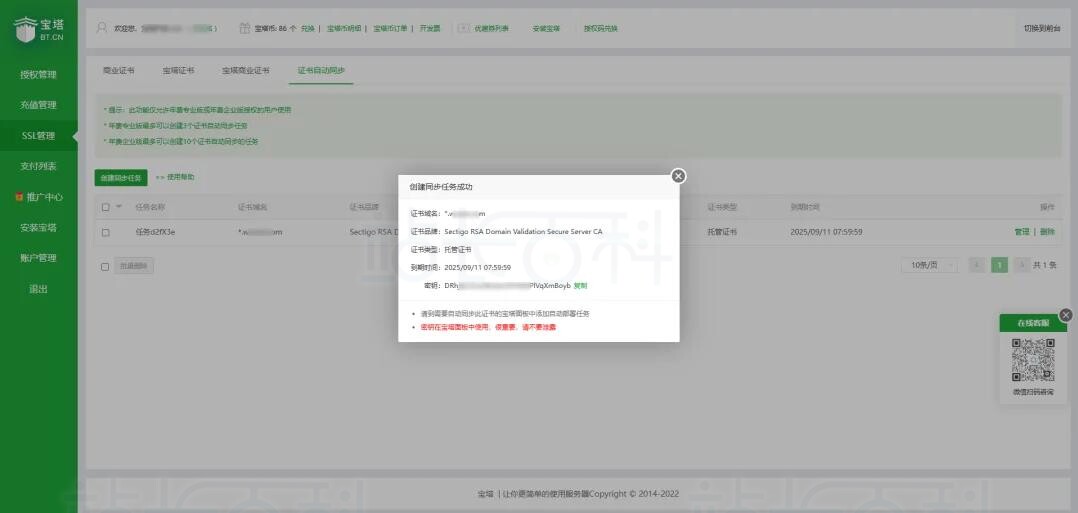Click the previous page arrow
The width and height of the screenshot is (1078, 513).
pyautogui.click(x=977, y=265)
